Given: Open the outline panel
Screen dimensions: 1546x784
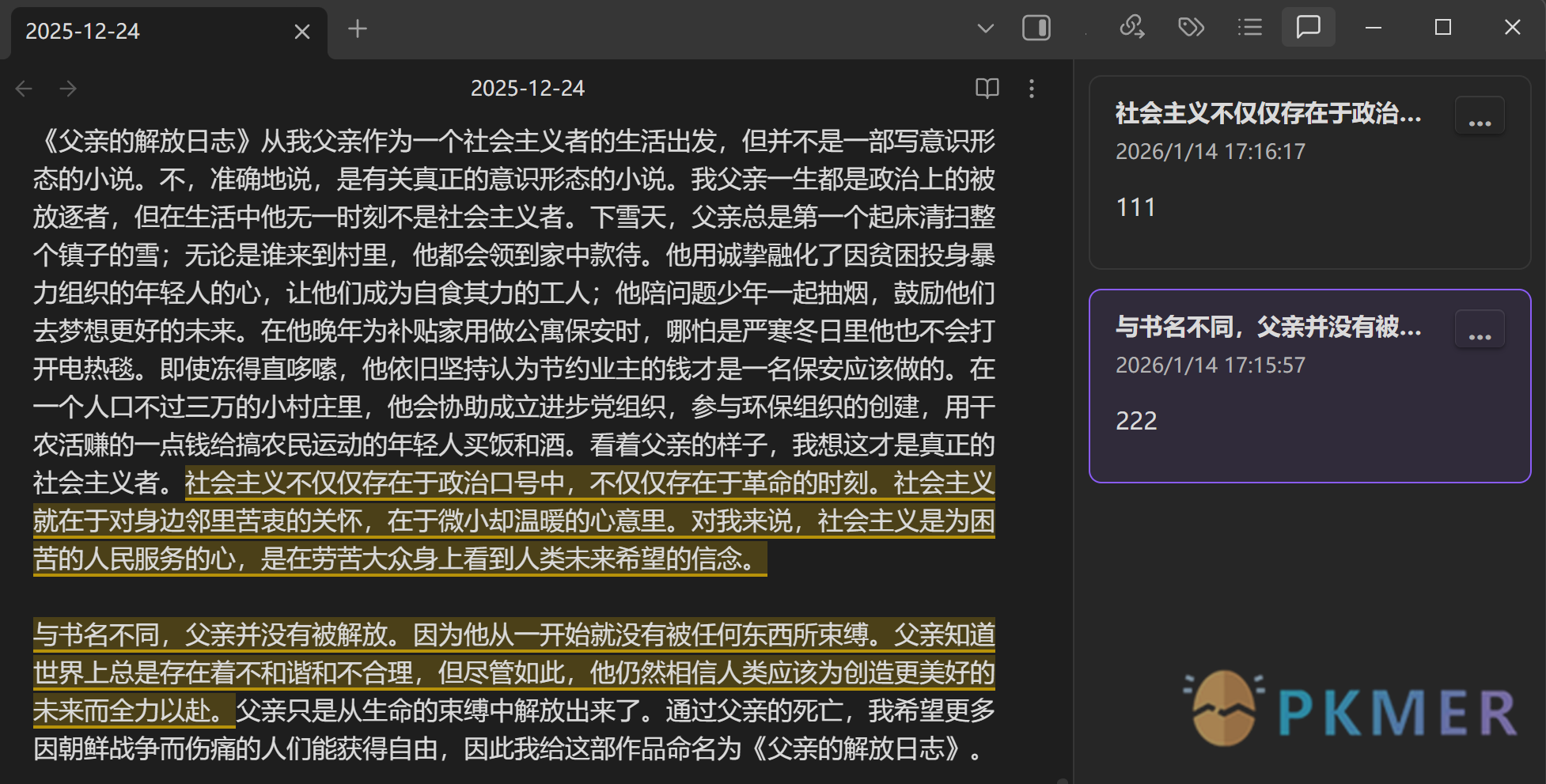Looking at the screenshot, I should [1249, 28].
